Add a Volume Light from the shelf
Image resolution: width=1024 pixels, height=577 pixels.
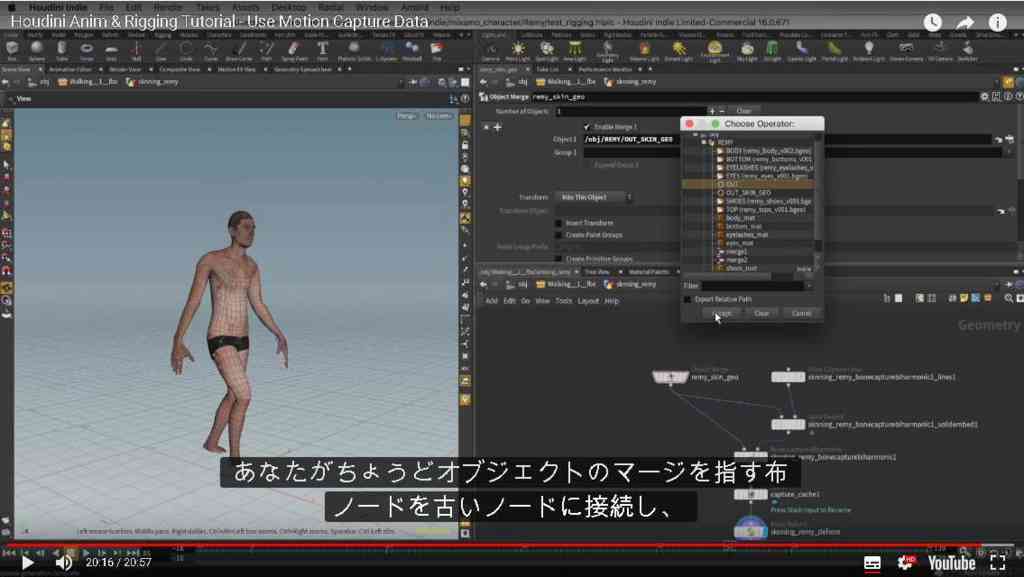[x=644, y=50]
